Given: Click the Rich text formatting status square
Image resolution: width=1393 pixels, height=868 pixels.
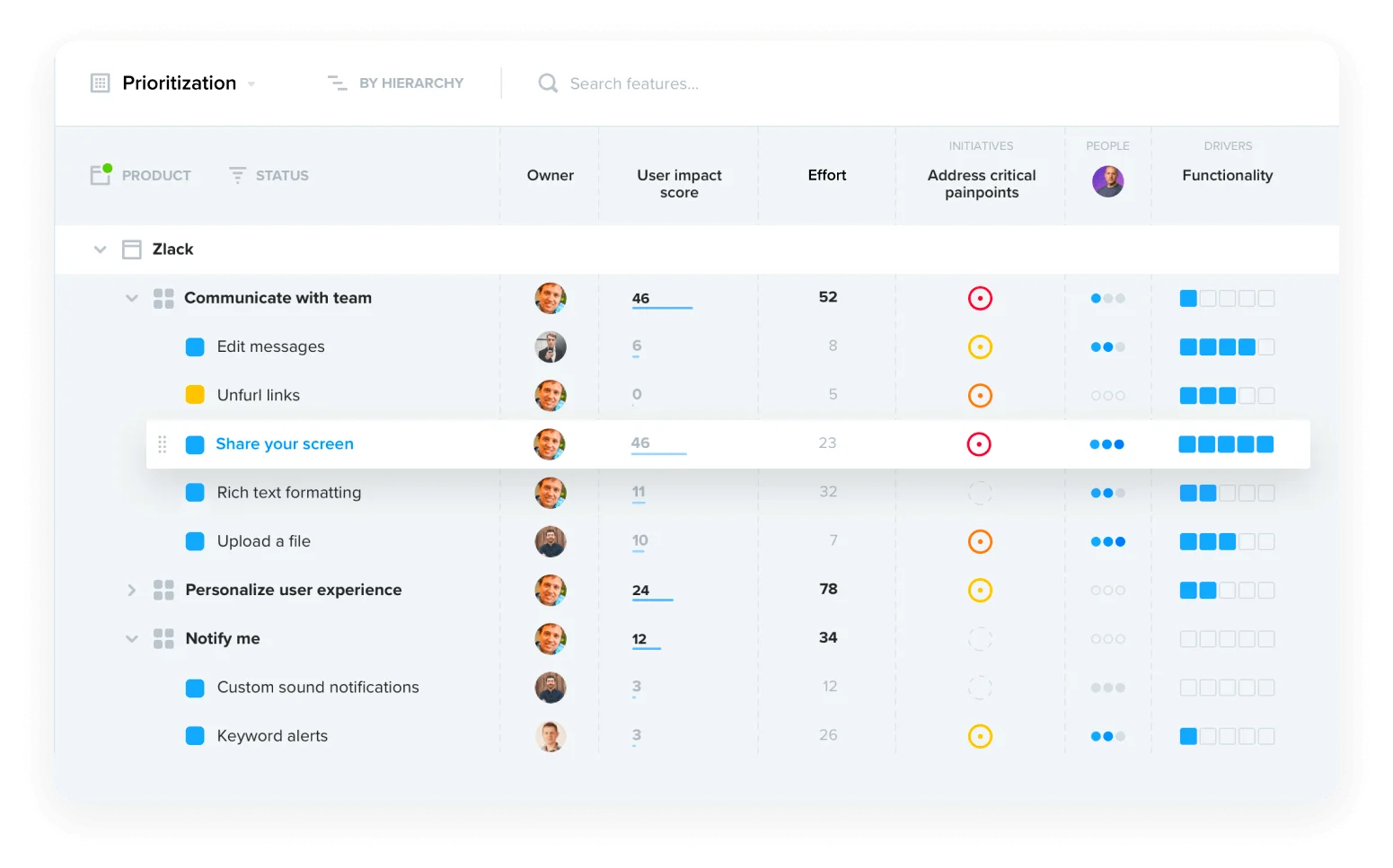Looking at the screenshot, I should (195, 493).
